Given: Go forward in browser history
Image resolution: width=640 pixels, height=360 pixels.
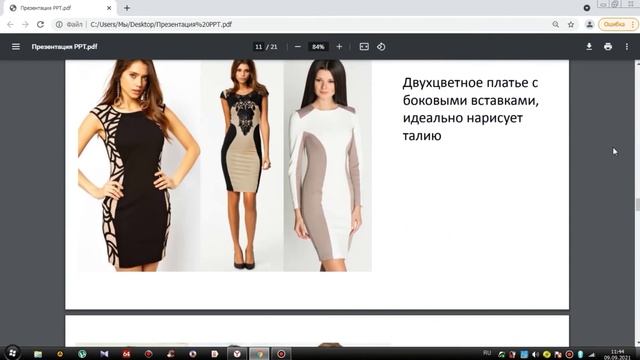Looking at the screenshot, I should [25, 24].
